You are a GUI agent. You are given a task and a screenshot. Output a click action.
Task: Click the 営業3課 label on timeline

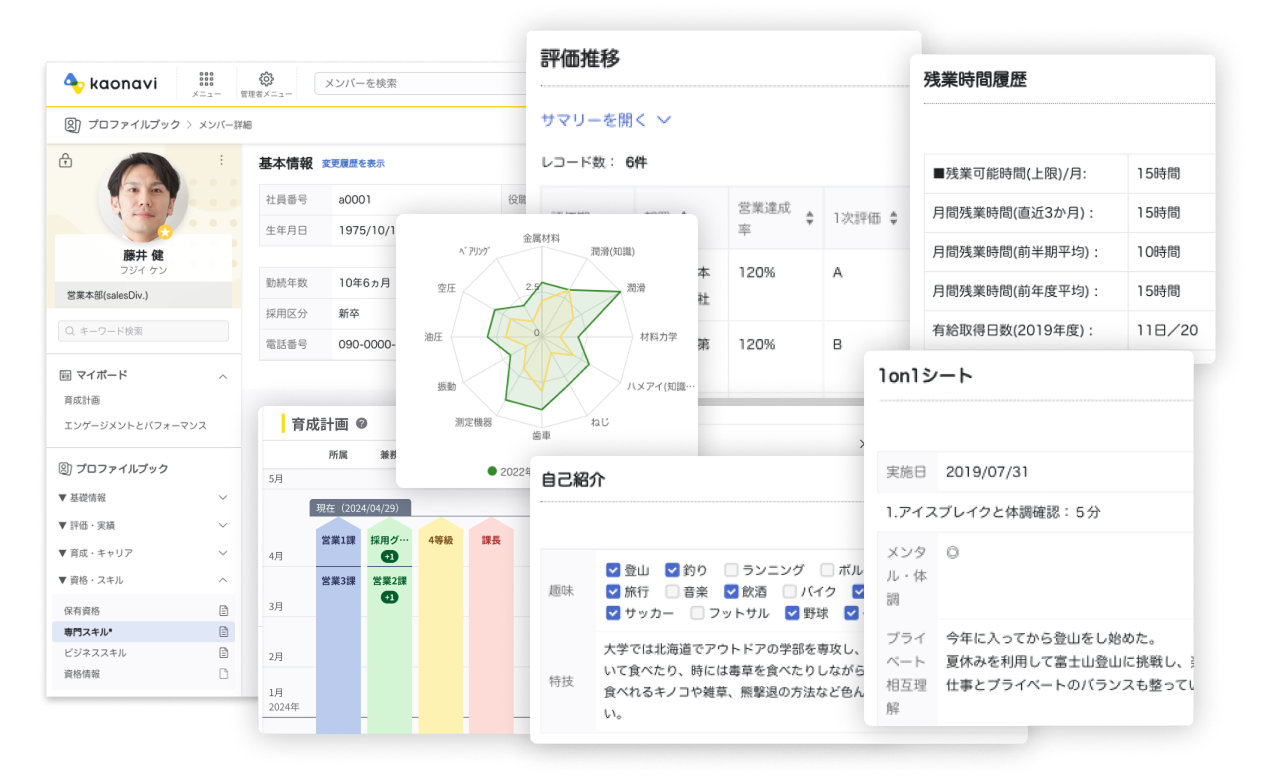(x=338, y=581)
